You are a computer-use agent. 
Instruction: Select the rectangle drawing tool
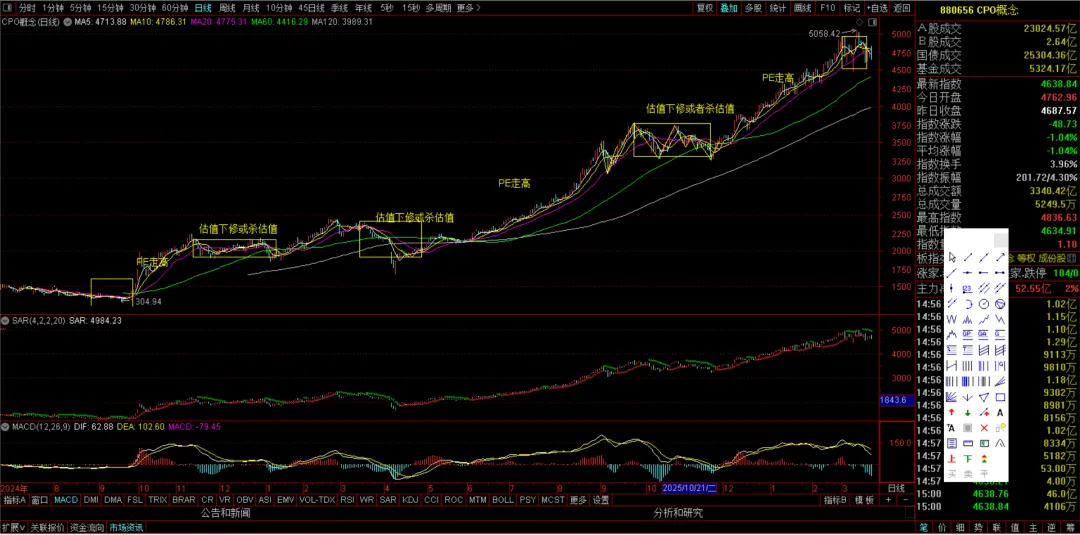[x=1000, y=397]
